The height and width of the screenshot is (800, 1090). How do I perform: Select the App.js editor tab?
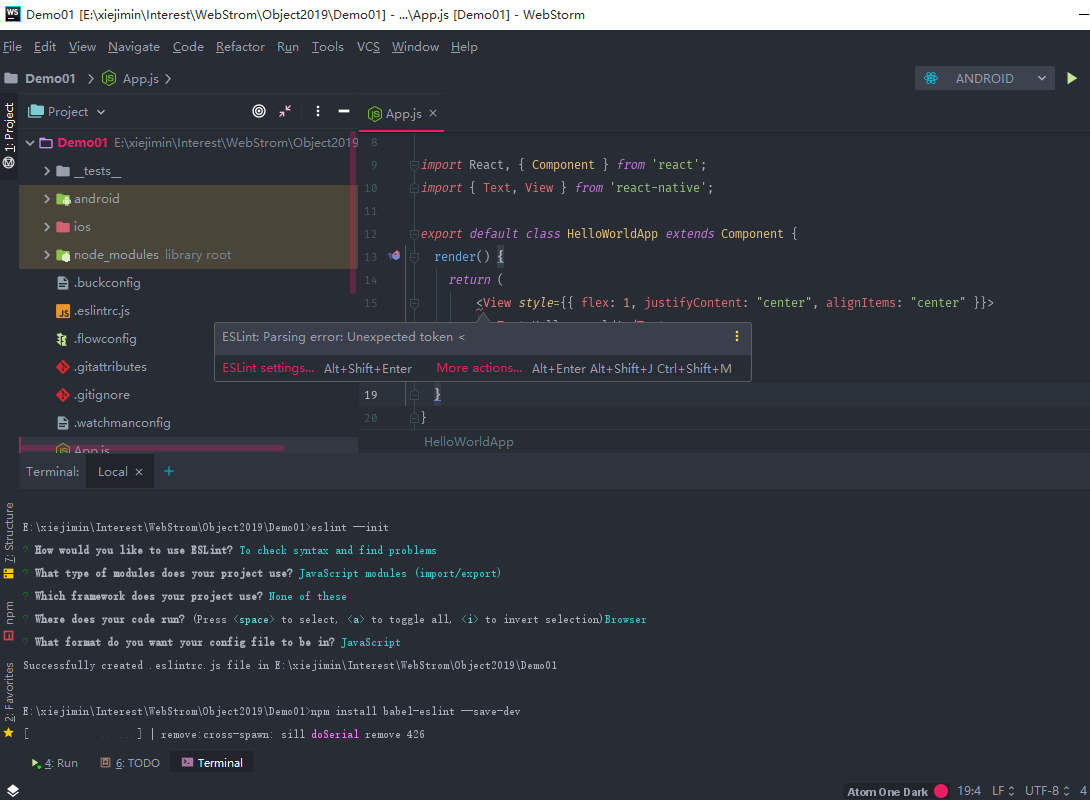point(402,113)
